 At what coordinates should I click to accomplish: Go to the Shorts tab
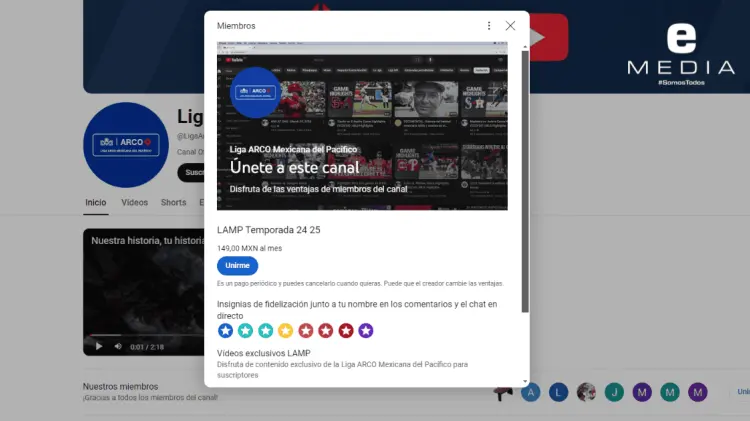pos(173,202)
